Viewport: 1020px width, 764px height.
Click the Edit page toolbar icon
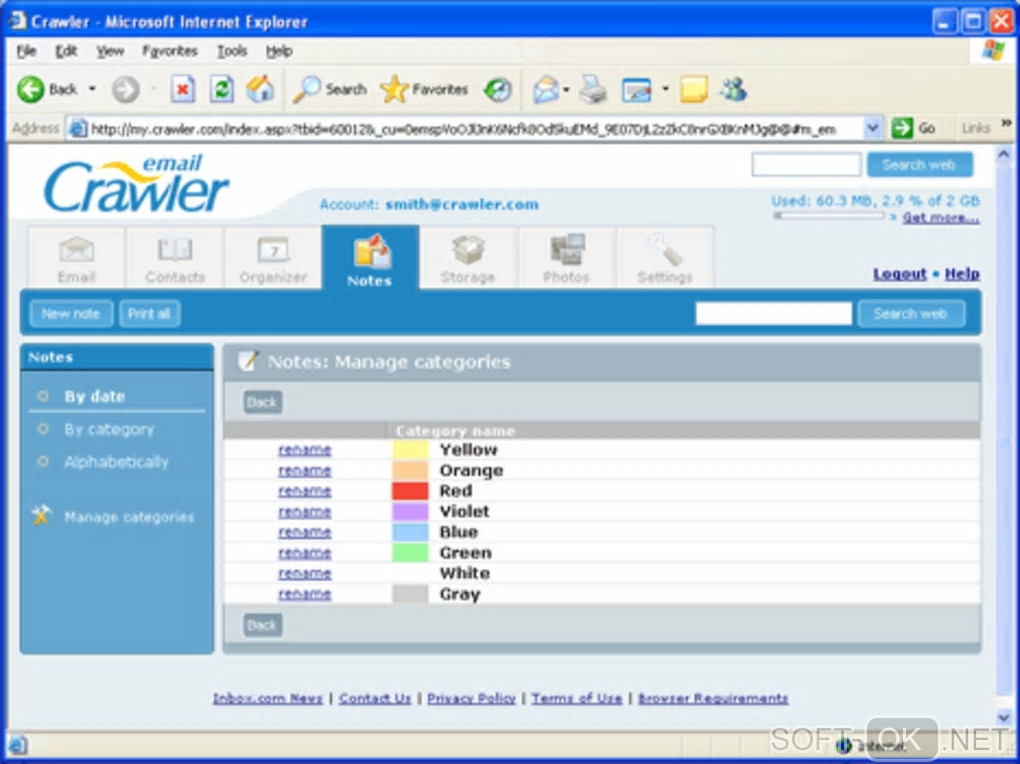tap(636, 90)
